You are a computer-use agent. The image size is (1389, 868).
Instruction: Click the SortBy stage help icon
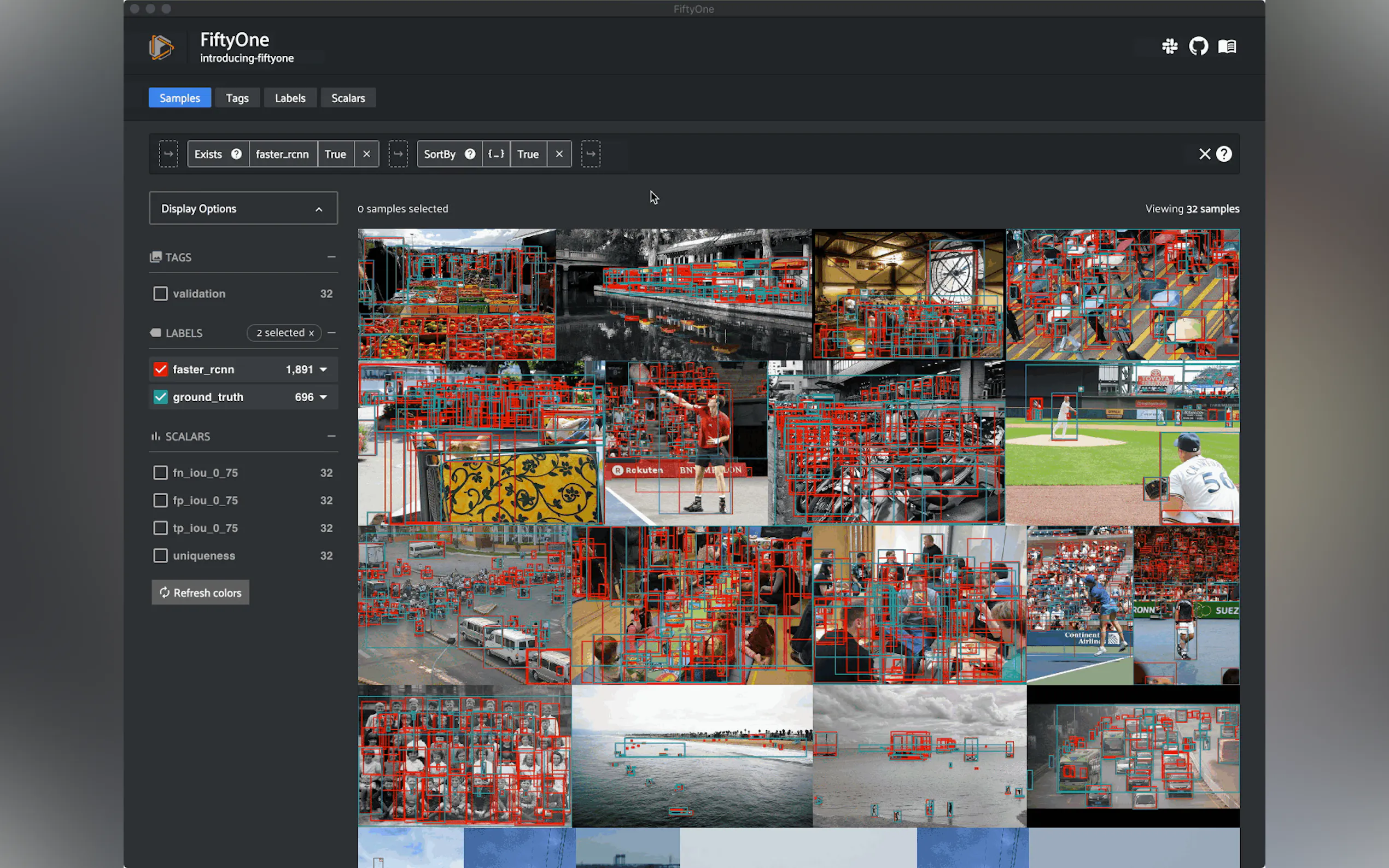click(x=470, y=154)
